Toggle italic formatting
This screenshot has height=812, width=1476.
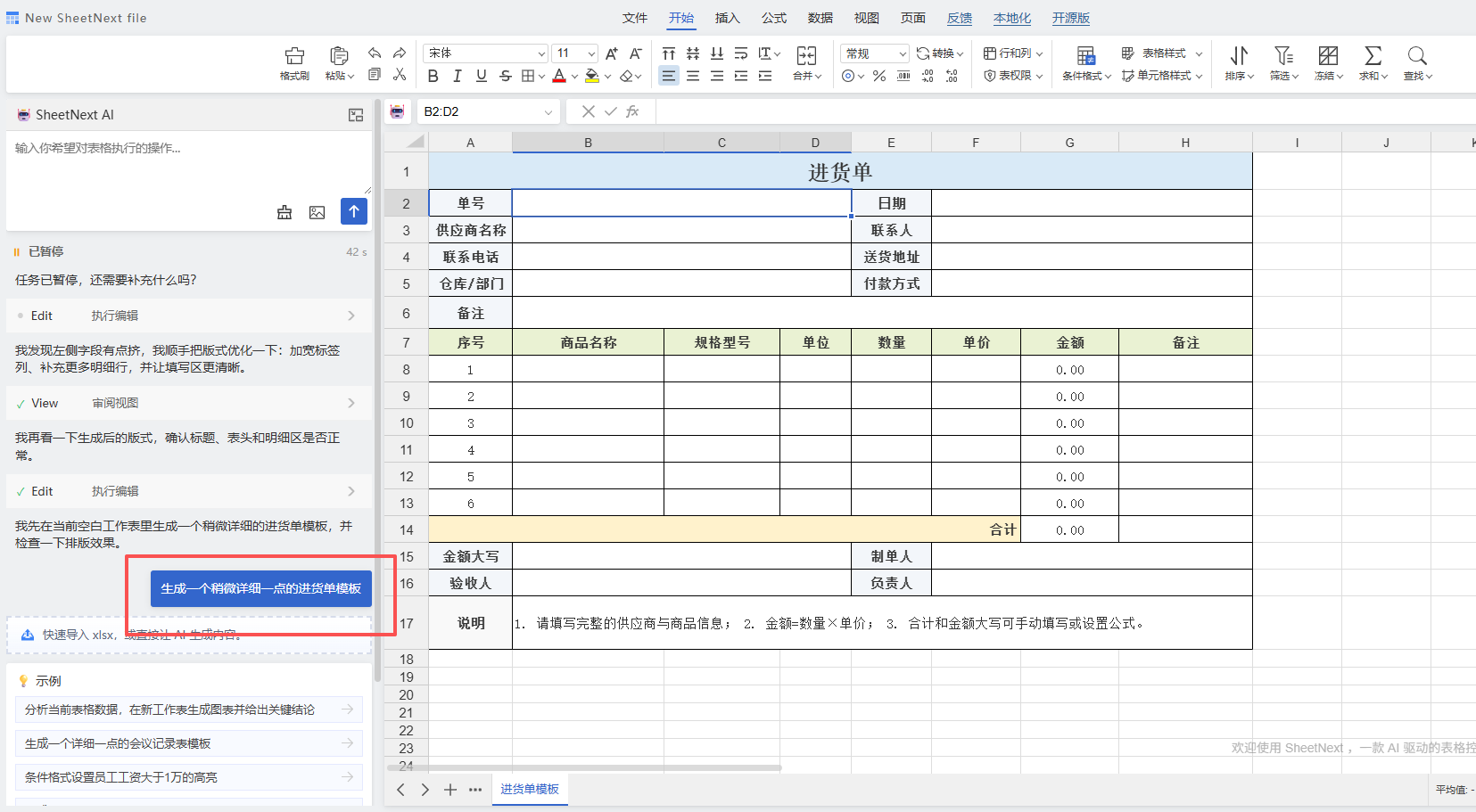[x=458, y=76]
